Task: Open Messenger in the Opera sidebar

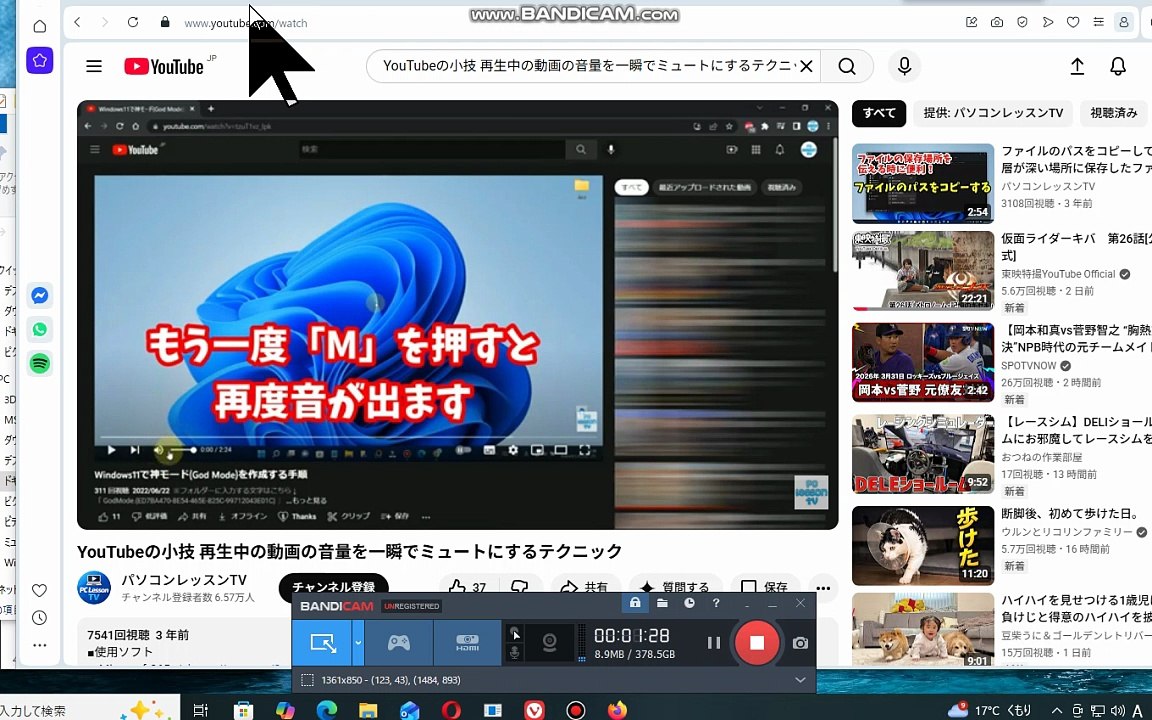Action: [x=40, y=295]
